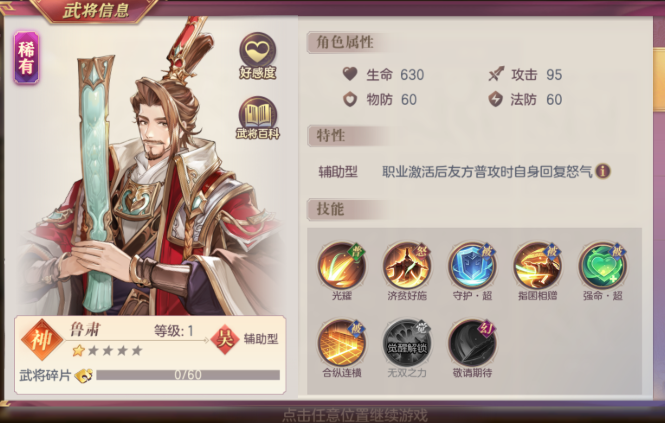This screenshot has width=665, height=423.
Task: Select the 指囷相赠 skill icon
Action: [537, 266]
